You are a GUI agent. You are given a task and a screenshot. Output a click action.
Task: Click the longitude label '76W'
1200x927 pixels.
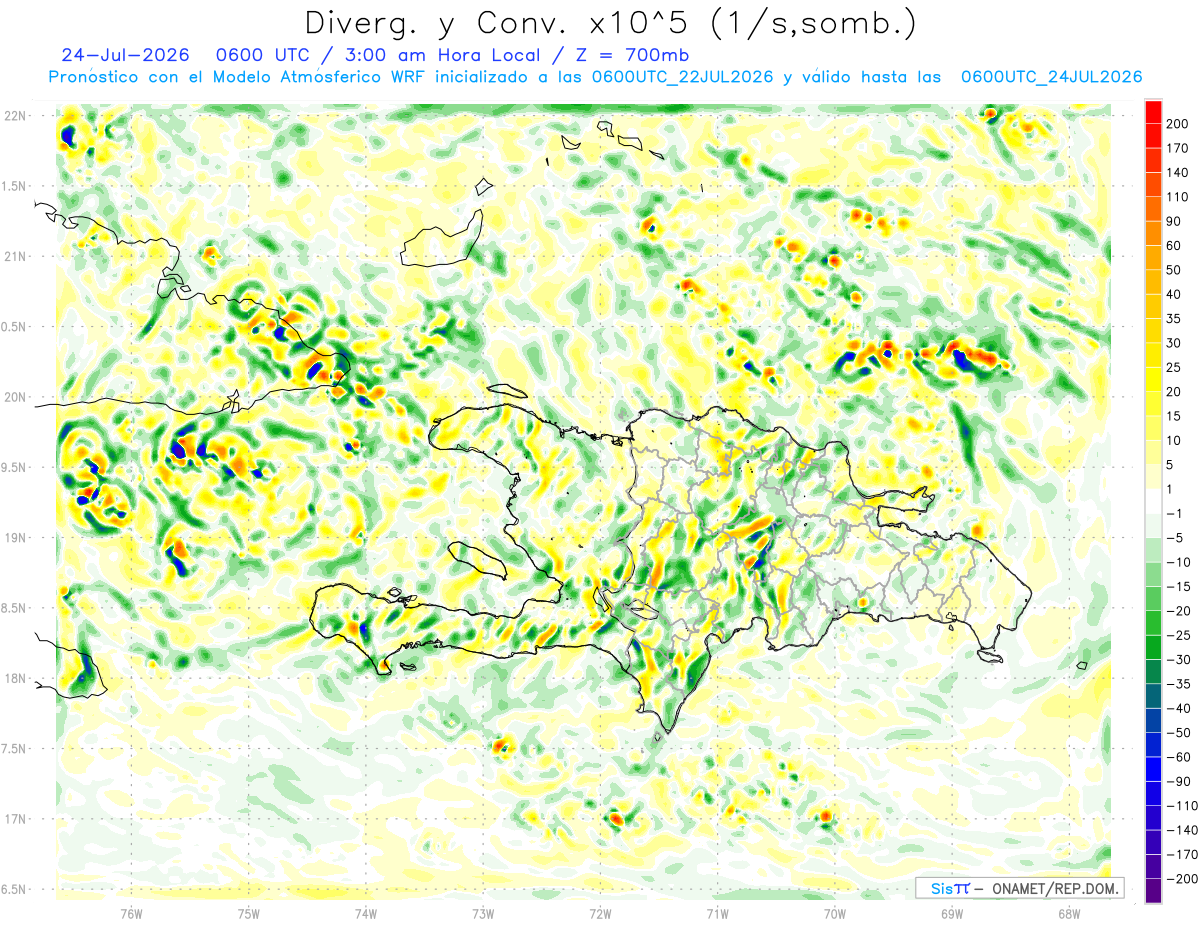click(131, 913)
